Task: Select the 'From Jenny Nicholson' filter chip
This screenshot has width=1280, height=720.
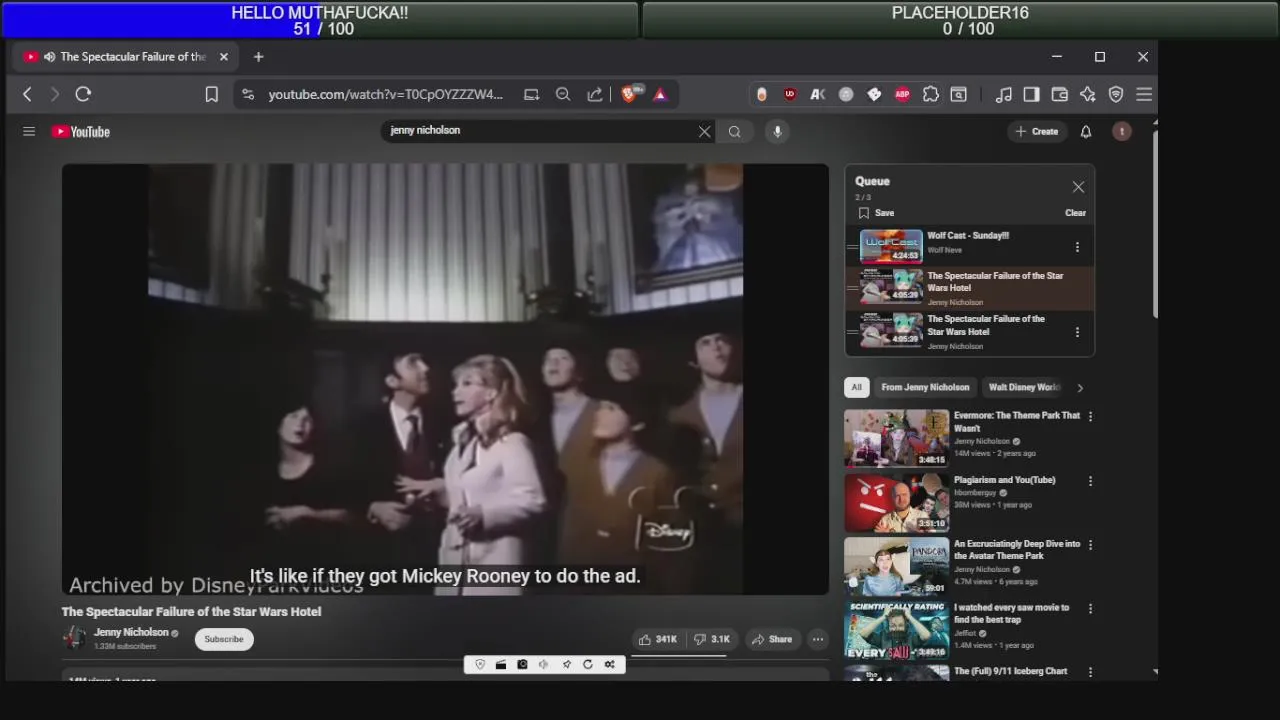Action: [x=925, y=387]
